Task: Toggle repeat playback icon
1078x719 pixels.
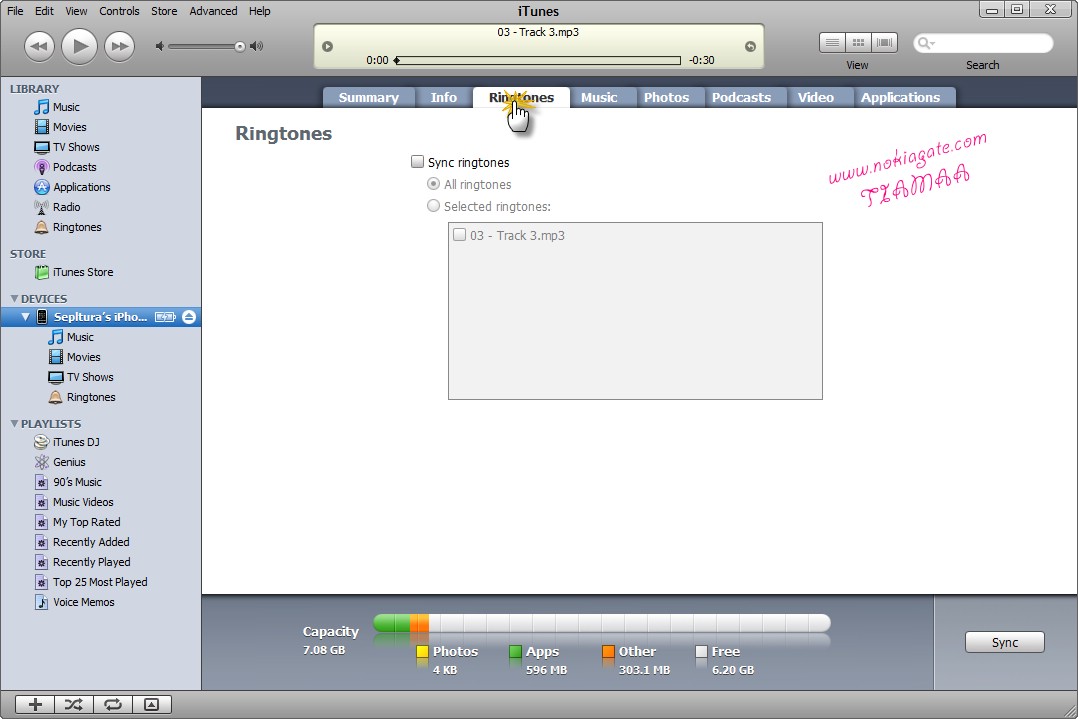Action: [x=112, y=704]
